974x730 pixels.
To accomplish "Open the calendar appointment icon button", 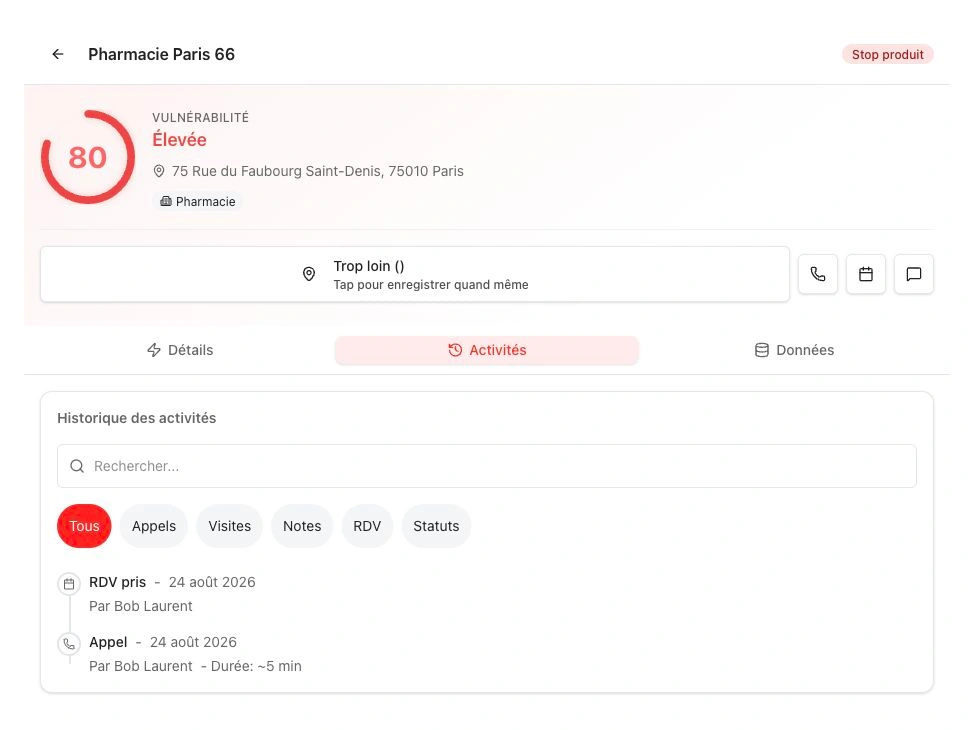I will [x=865, y=274].
